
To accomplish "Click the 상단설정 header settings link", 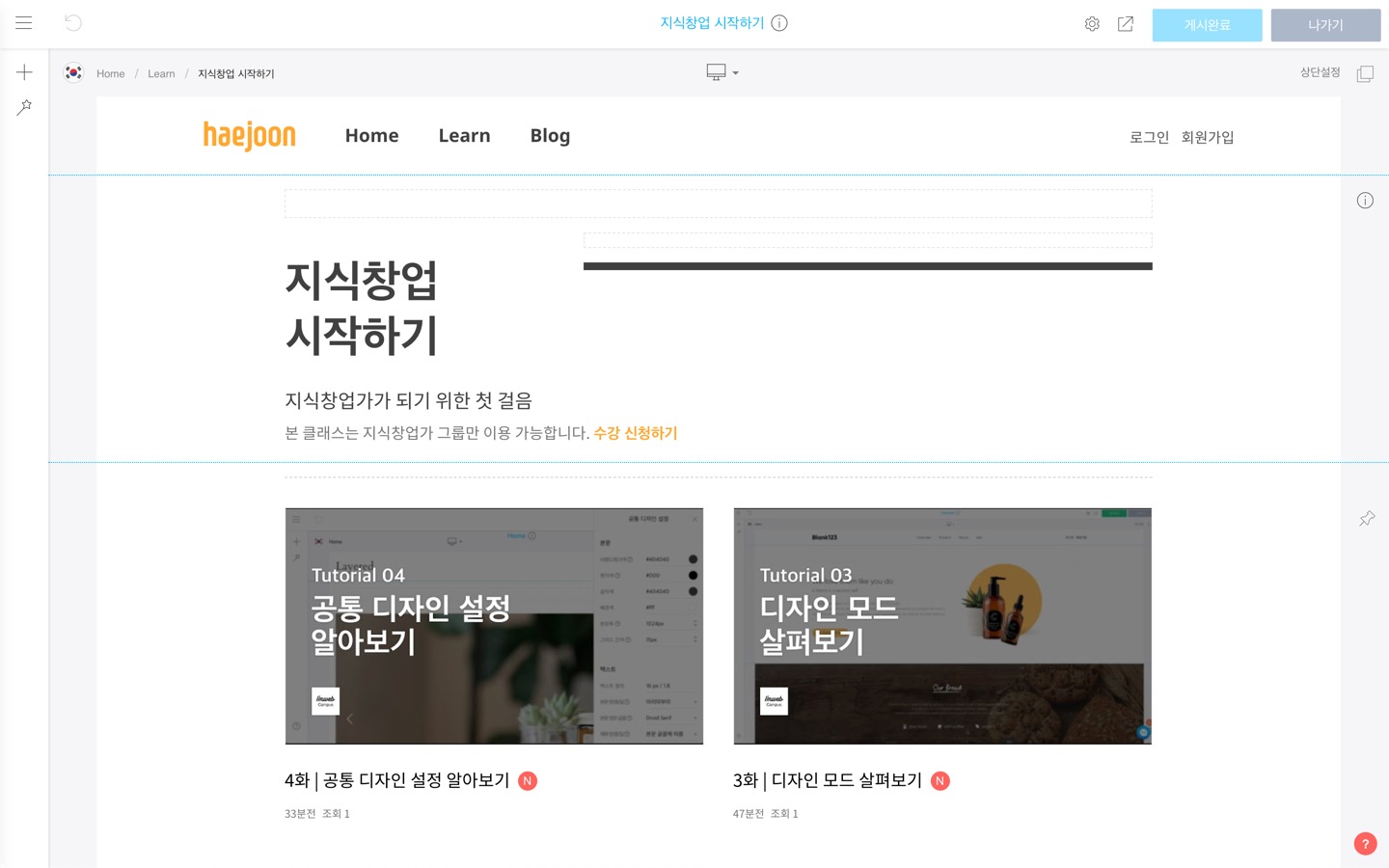I will pyautogui.click(x=1320, y=72).
